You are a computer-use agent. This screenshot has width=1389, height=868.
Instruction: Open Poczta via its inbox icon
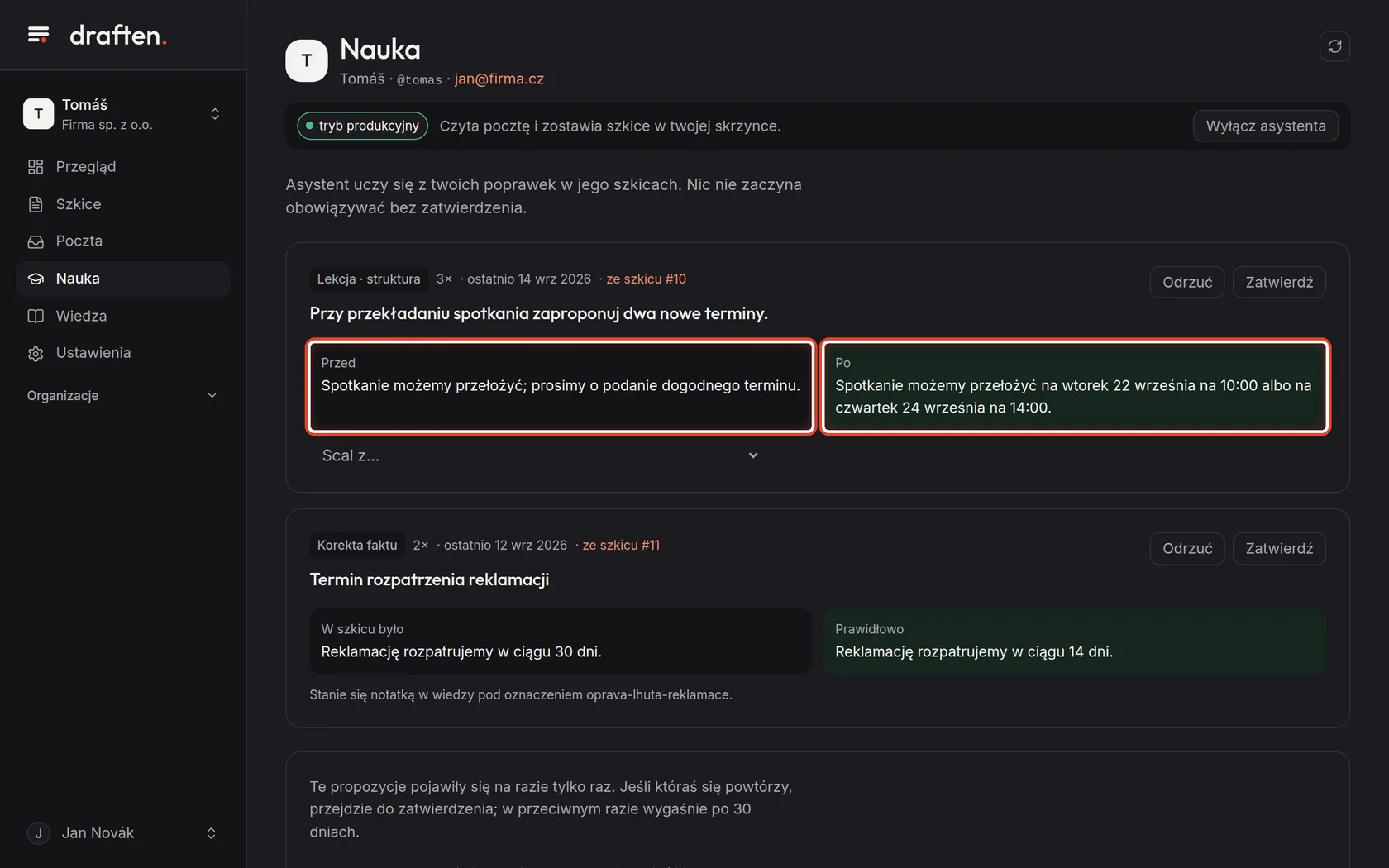click(36, 241)
